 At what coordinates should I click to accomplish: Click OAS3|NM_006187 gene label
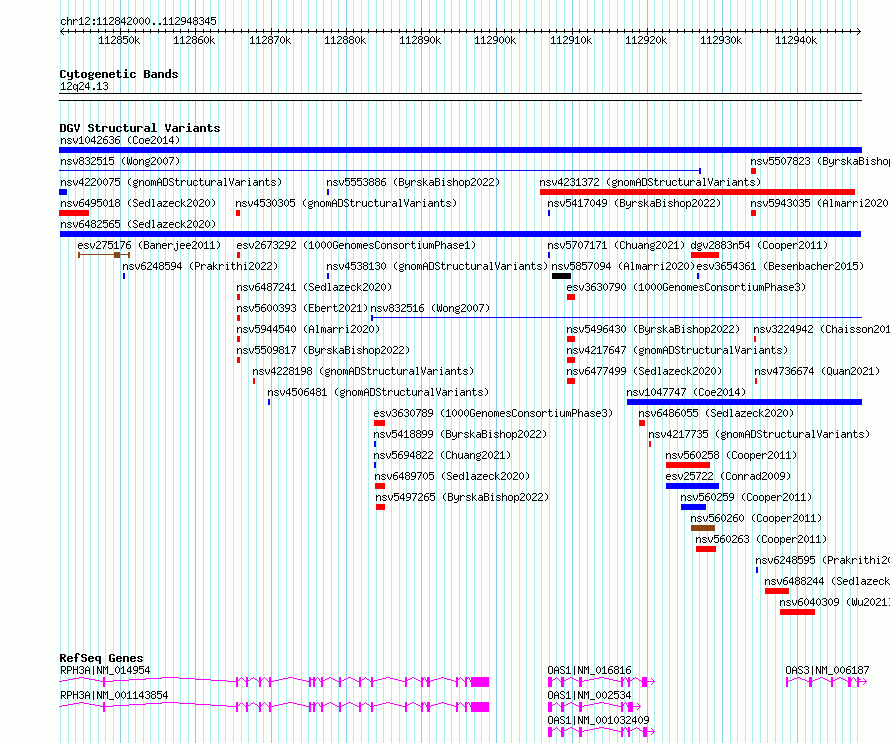pyautogui.click(x=827, y=670)
